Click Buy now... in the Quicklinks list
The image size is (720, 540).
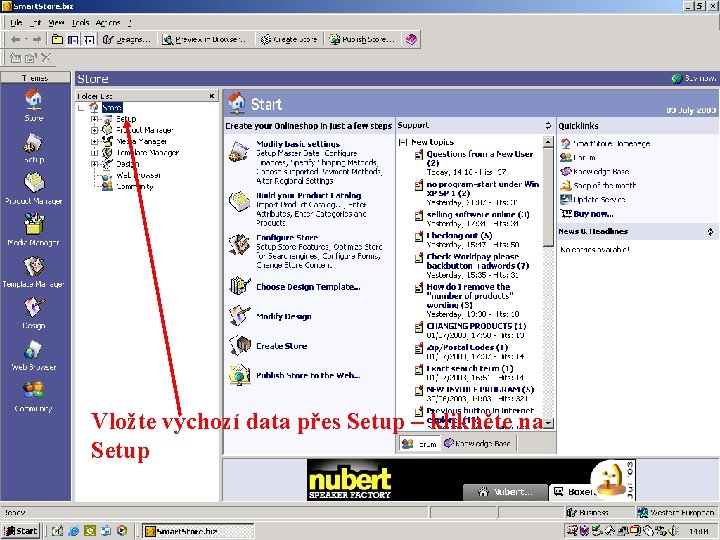pyautogui.click(x=593, y=214)
